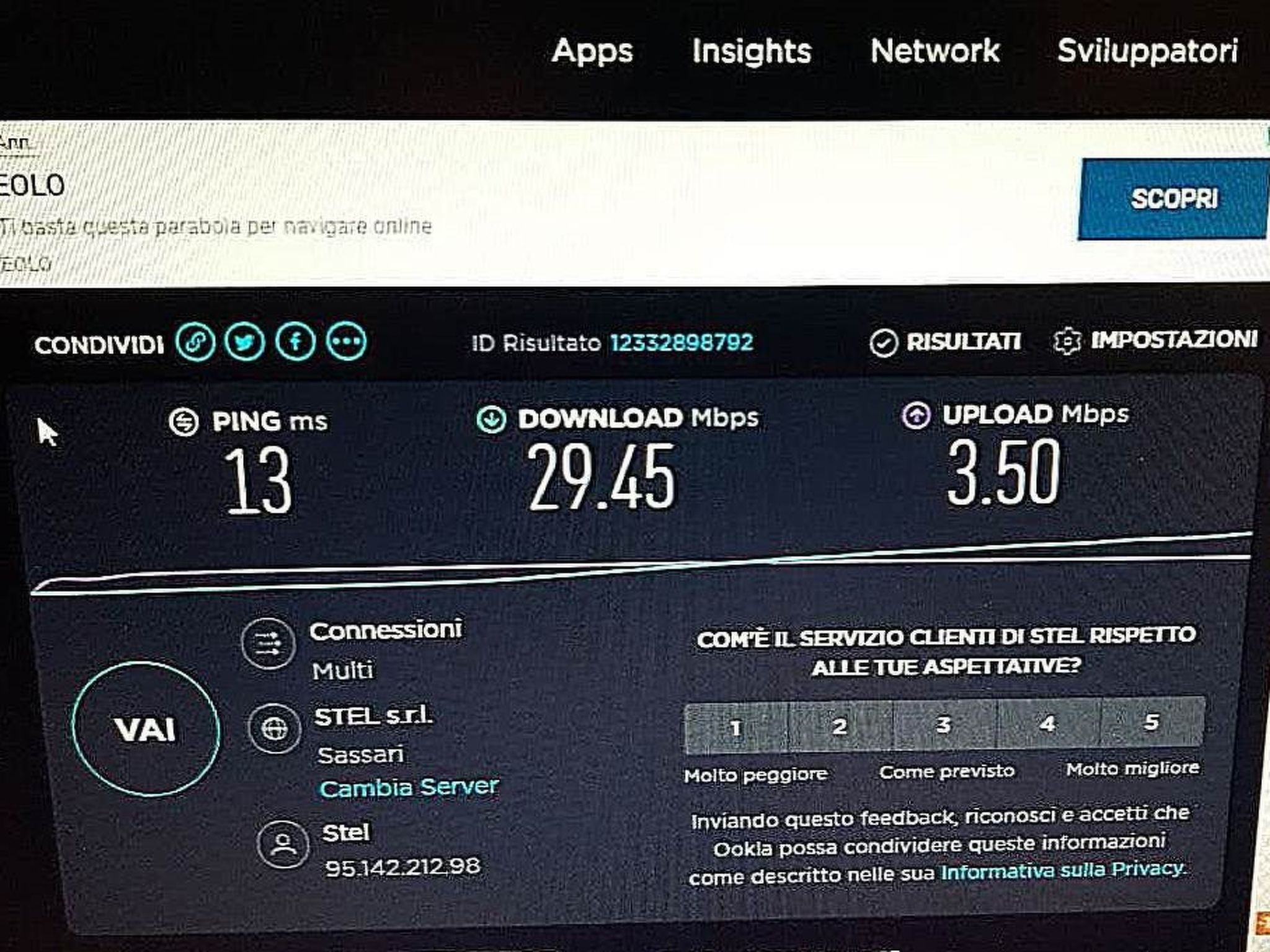
Task: Click the Risultati checkmark icon
Action: [884, 343]
